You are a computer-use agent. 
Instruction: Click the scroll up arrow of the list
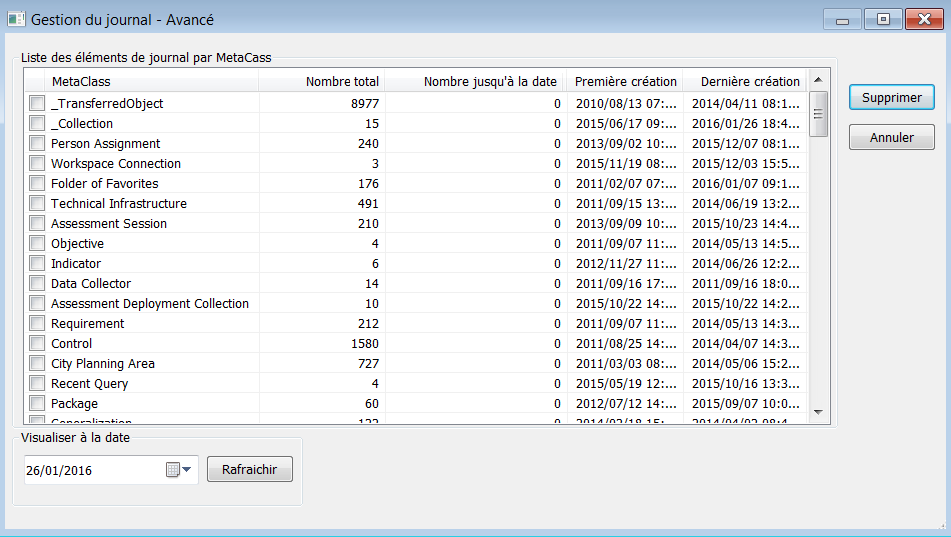click(x=817, y=80)
